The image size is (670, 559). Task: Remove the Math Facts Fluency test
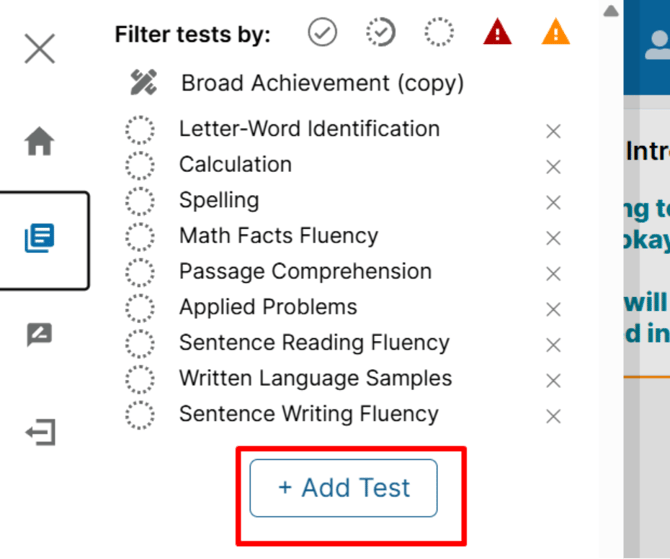(x=553, y=238)
